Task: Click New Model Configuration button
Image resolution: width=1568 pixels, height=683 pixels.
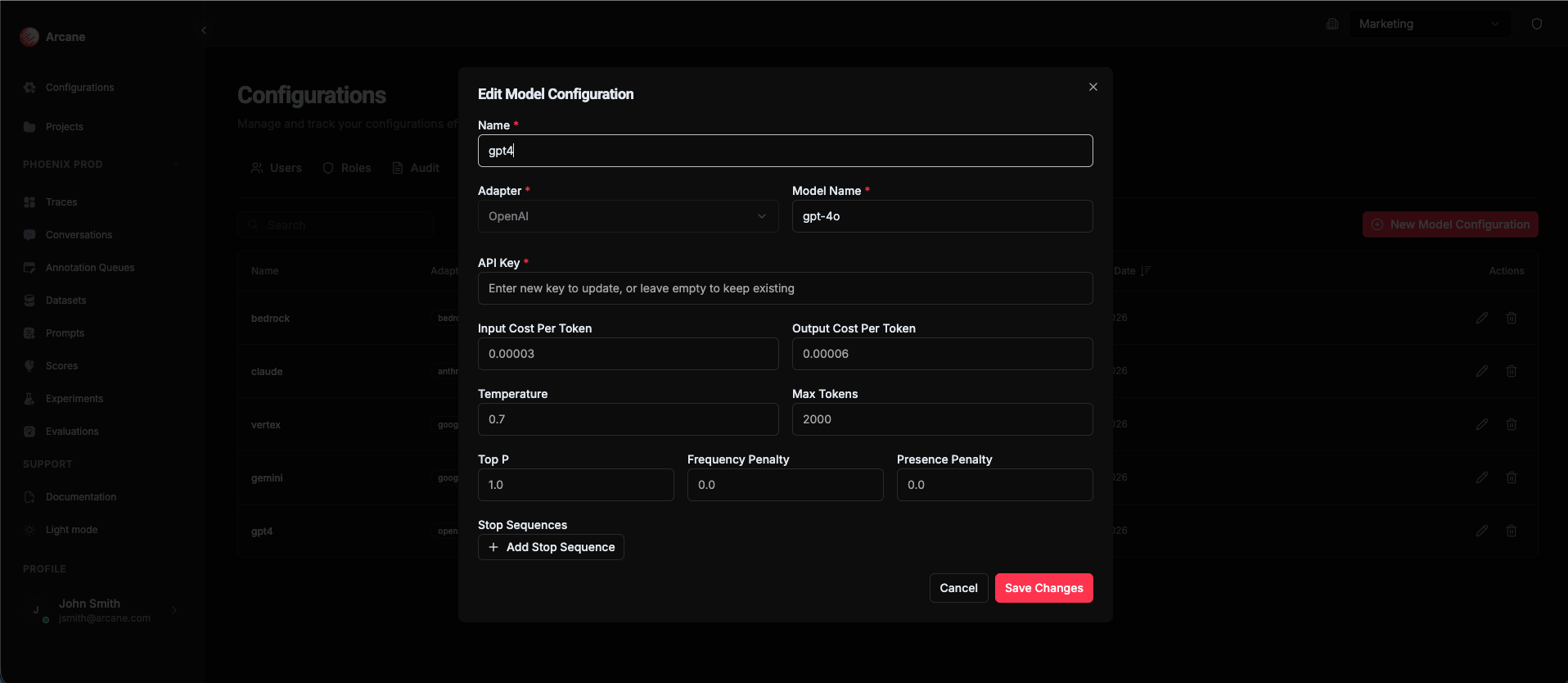Action: (x=1450, y=224)
